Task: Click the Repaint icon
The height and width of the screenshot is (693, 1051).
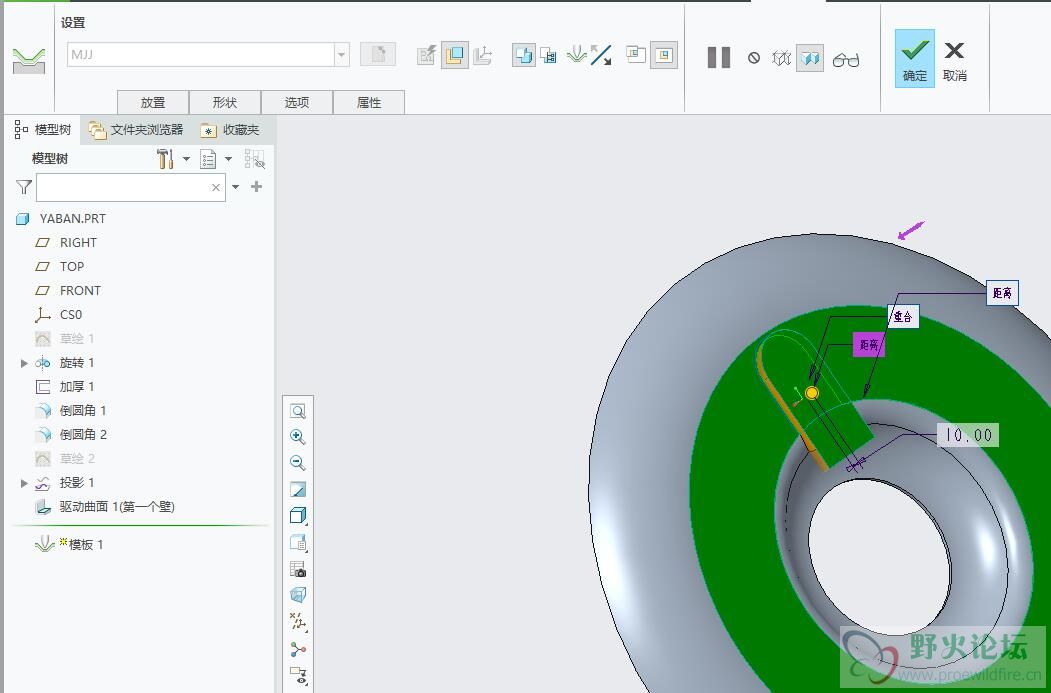Action: (298, 489)
